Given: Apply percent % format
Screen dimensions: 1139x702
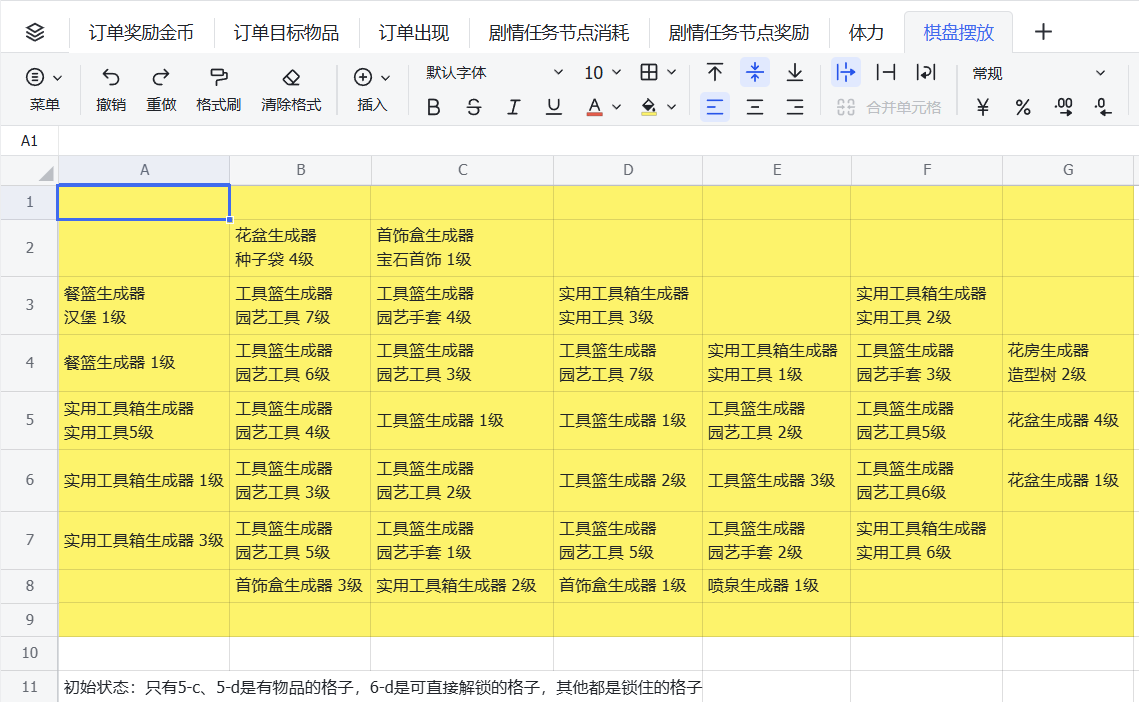Looking at the screenshot, I should [1023, 108].
